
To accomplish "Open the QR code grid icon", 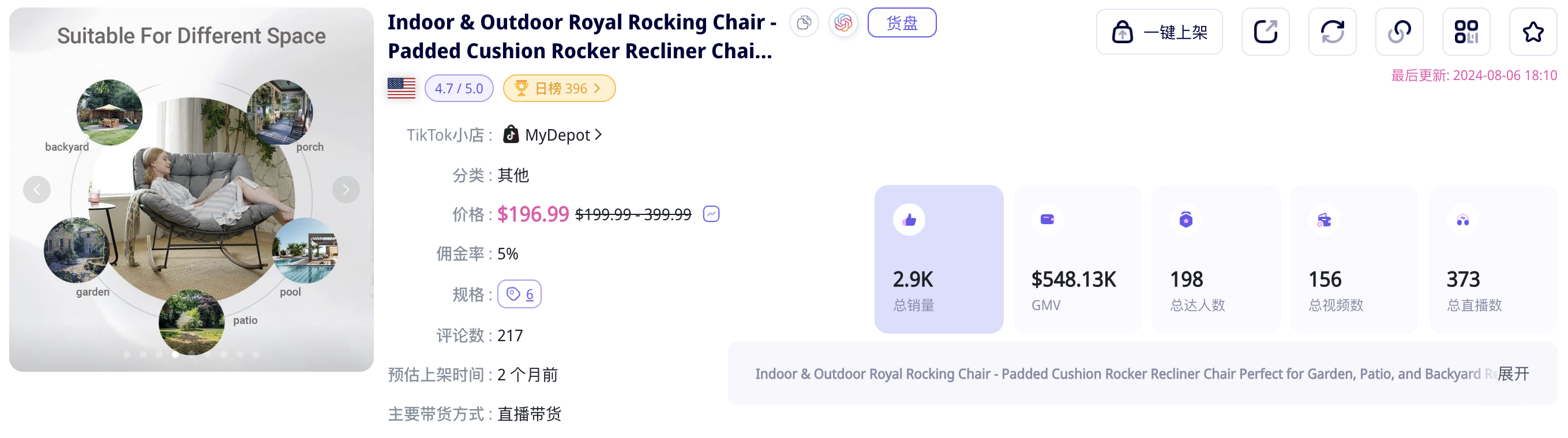I will [x=1466, y=32].
